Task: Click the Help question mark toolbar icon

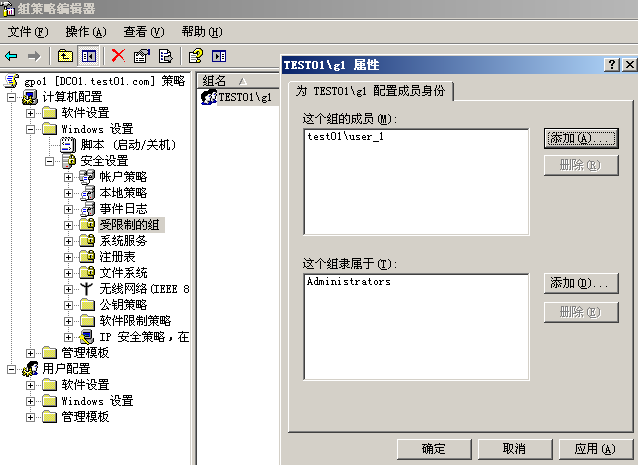Action: [196, 56]
